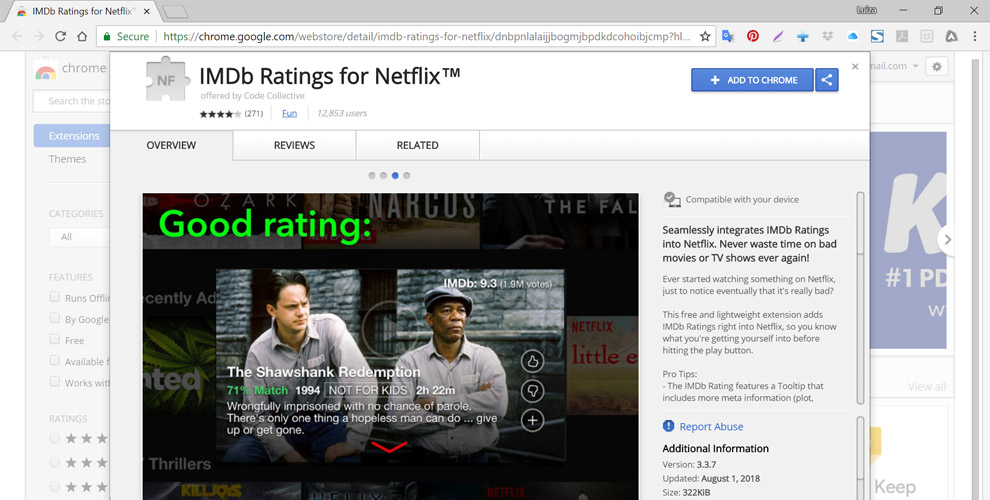Close the extension detail overlay
The height and width of the screenshot is (500, 990).
[855, 66]
